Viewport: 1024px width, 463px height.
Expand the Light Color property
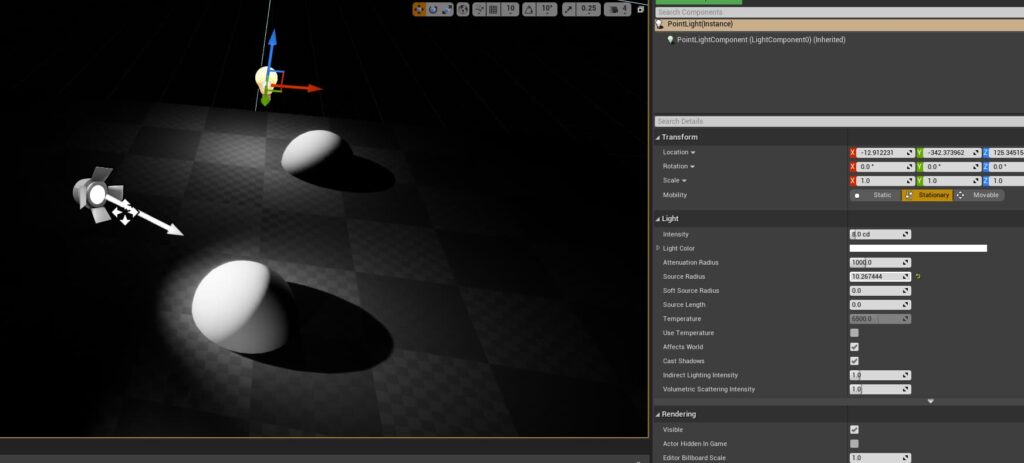coord(657,248)
